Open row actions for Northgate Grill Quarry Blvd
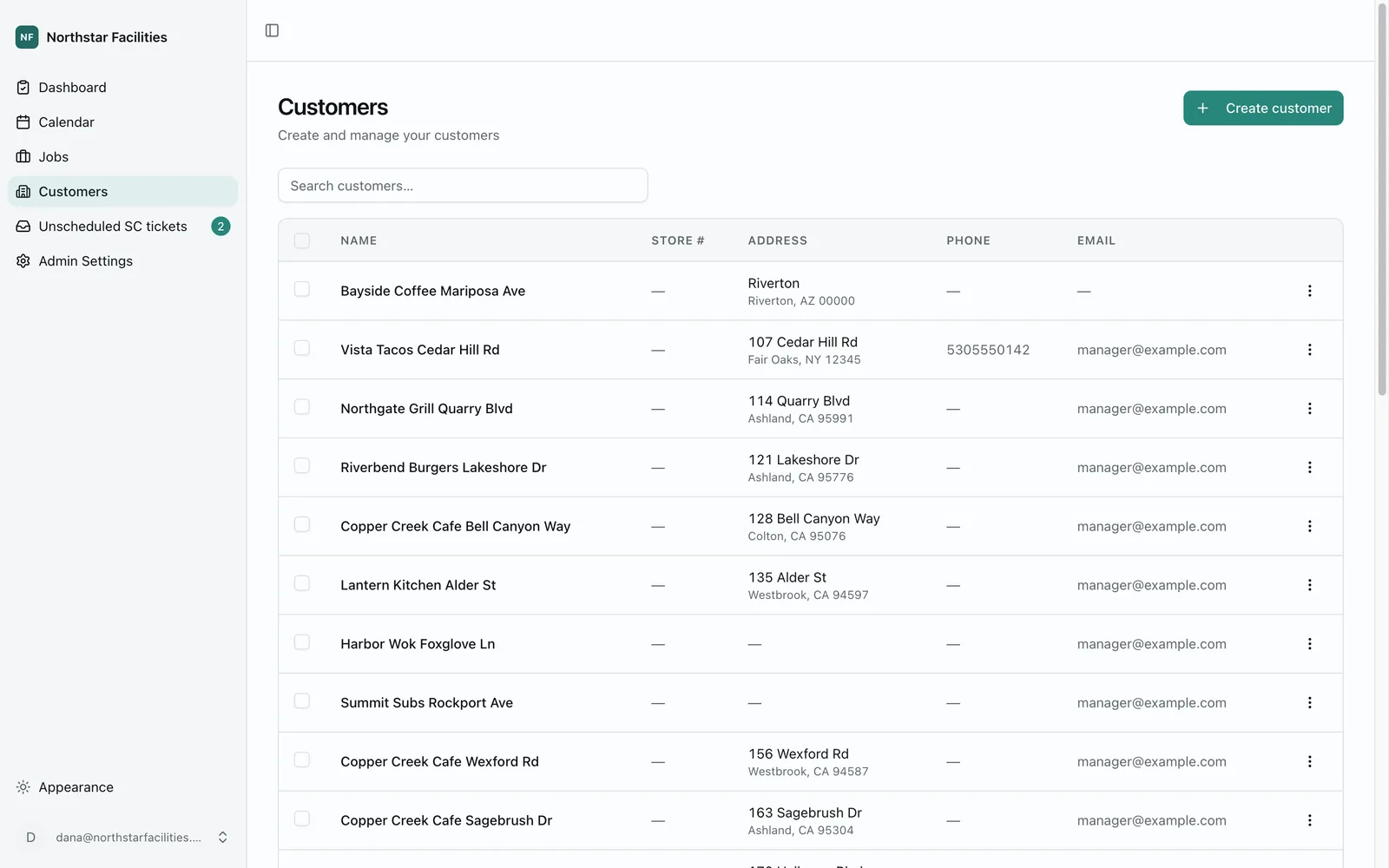The width and height of the screenshot is (1389, 868). coord(1309,409)
